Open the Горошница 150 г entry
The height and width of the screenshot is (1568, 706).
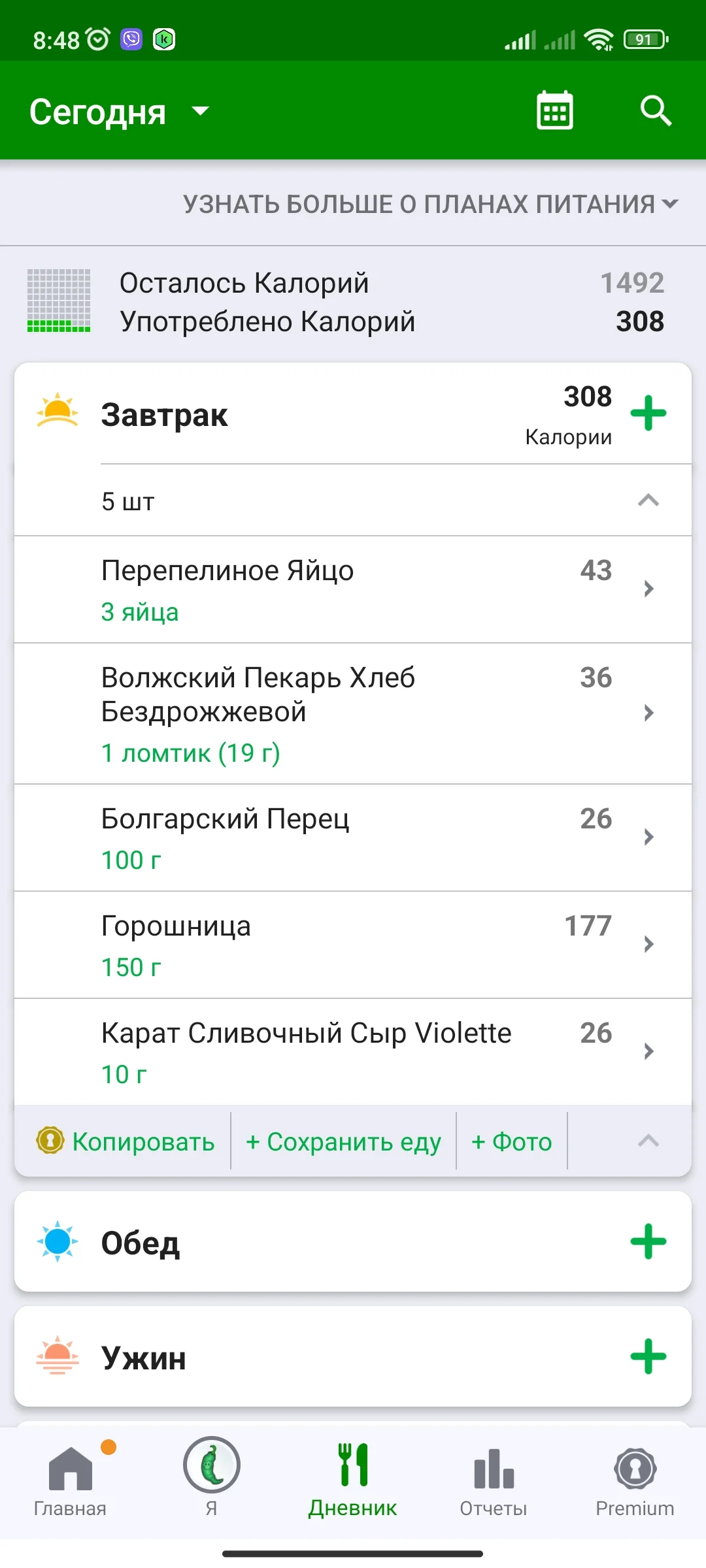point(353,945)
